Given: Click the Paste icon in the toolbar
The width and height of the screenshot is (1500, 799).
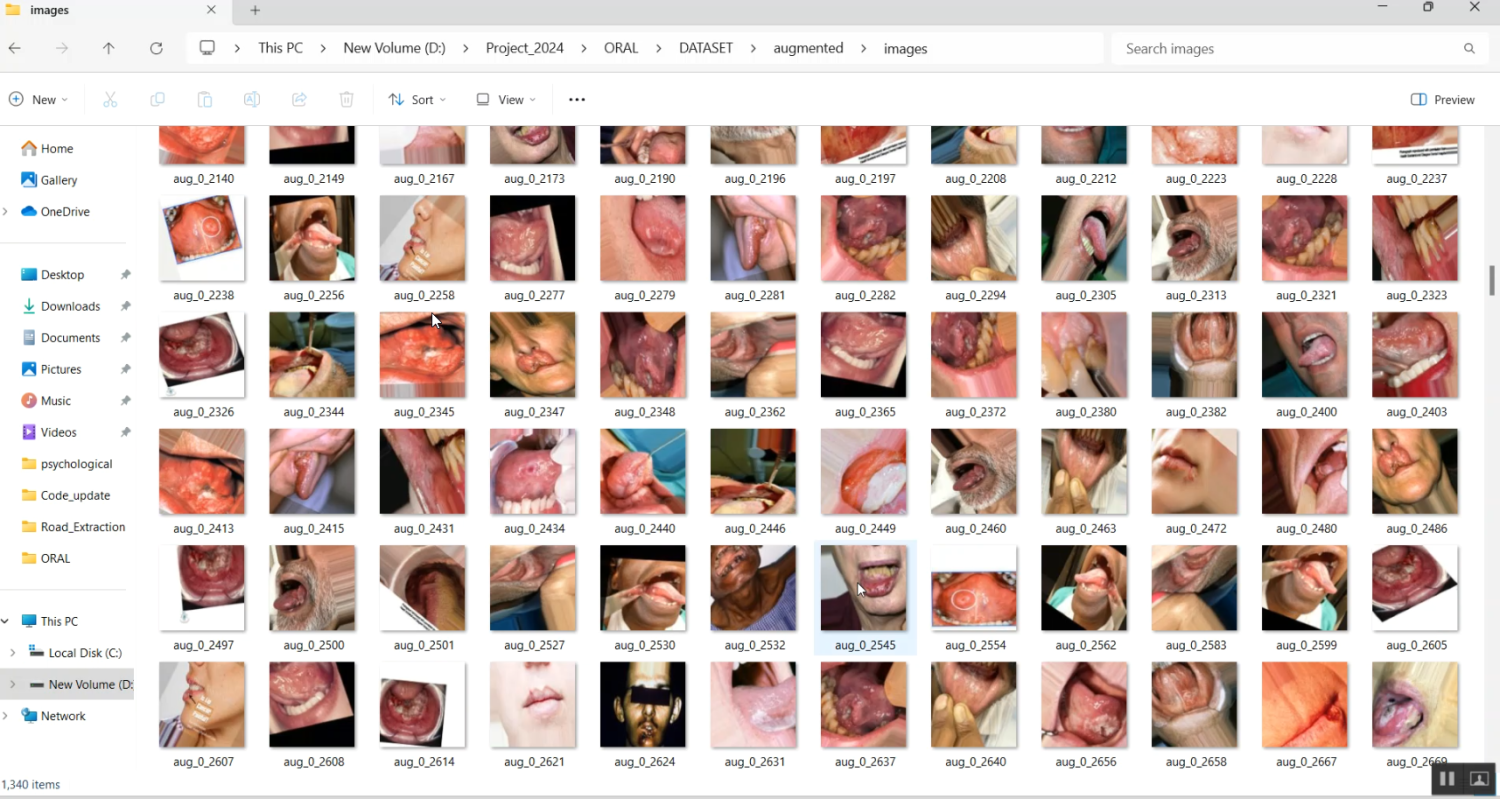Looking at the screenshot, I should tap(204, 99).
